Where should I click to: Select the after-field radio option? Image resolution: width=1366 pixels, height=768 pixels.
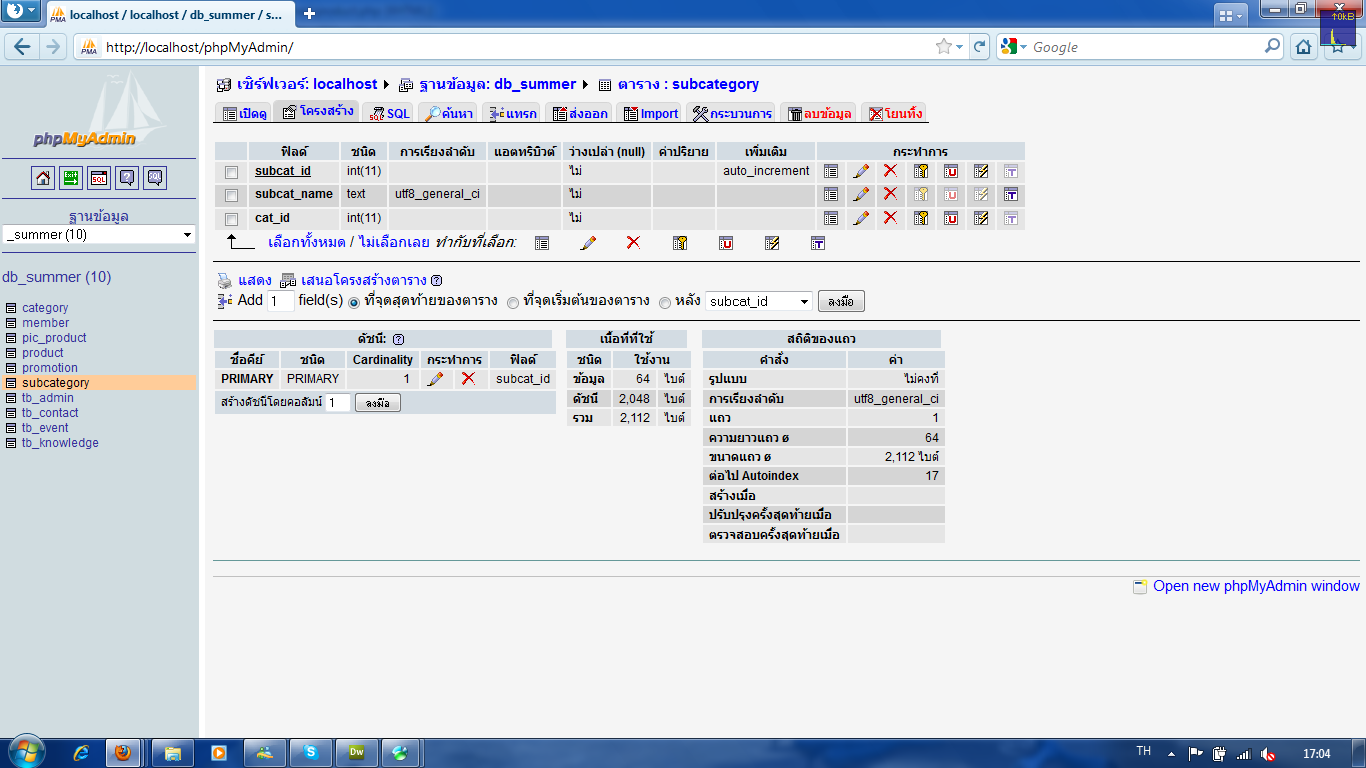coord(665,302)
